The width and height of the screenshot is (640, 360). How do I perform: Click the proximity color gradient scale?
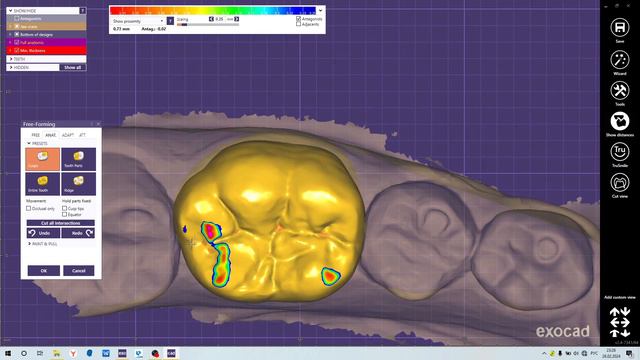[x=213, y=11]
